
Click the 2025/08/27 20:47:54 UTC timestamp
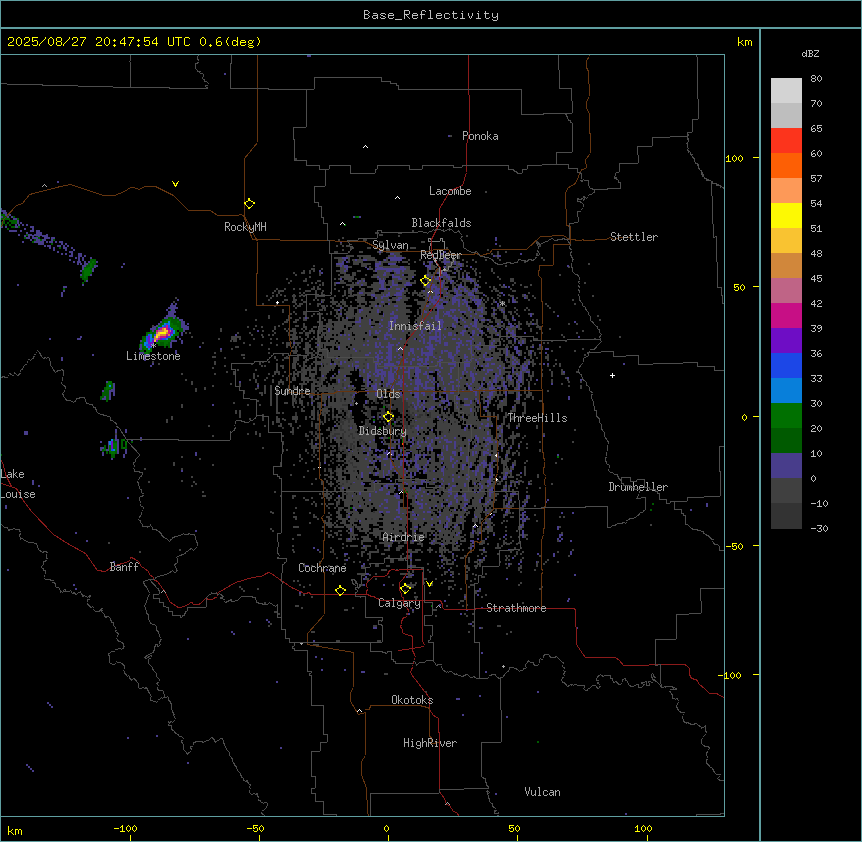(x=99, y=42)
